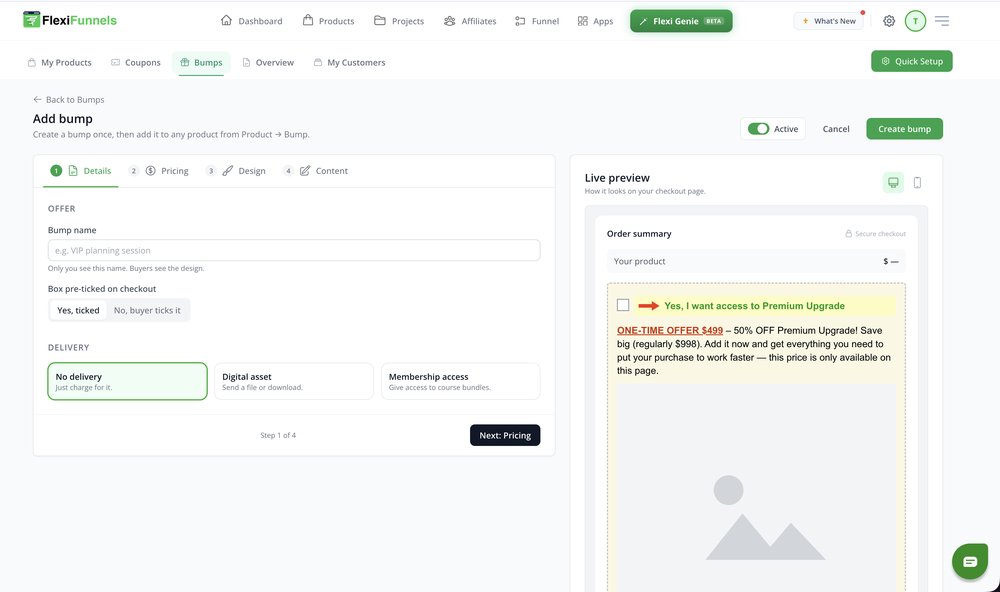Image resolution: width=1000 pixels, height=592 pixels.
Task: Click the Quick Setup gear icon
Action: 885,61
